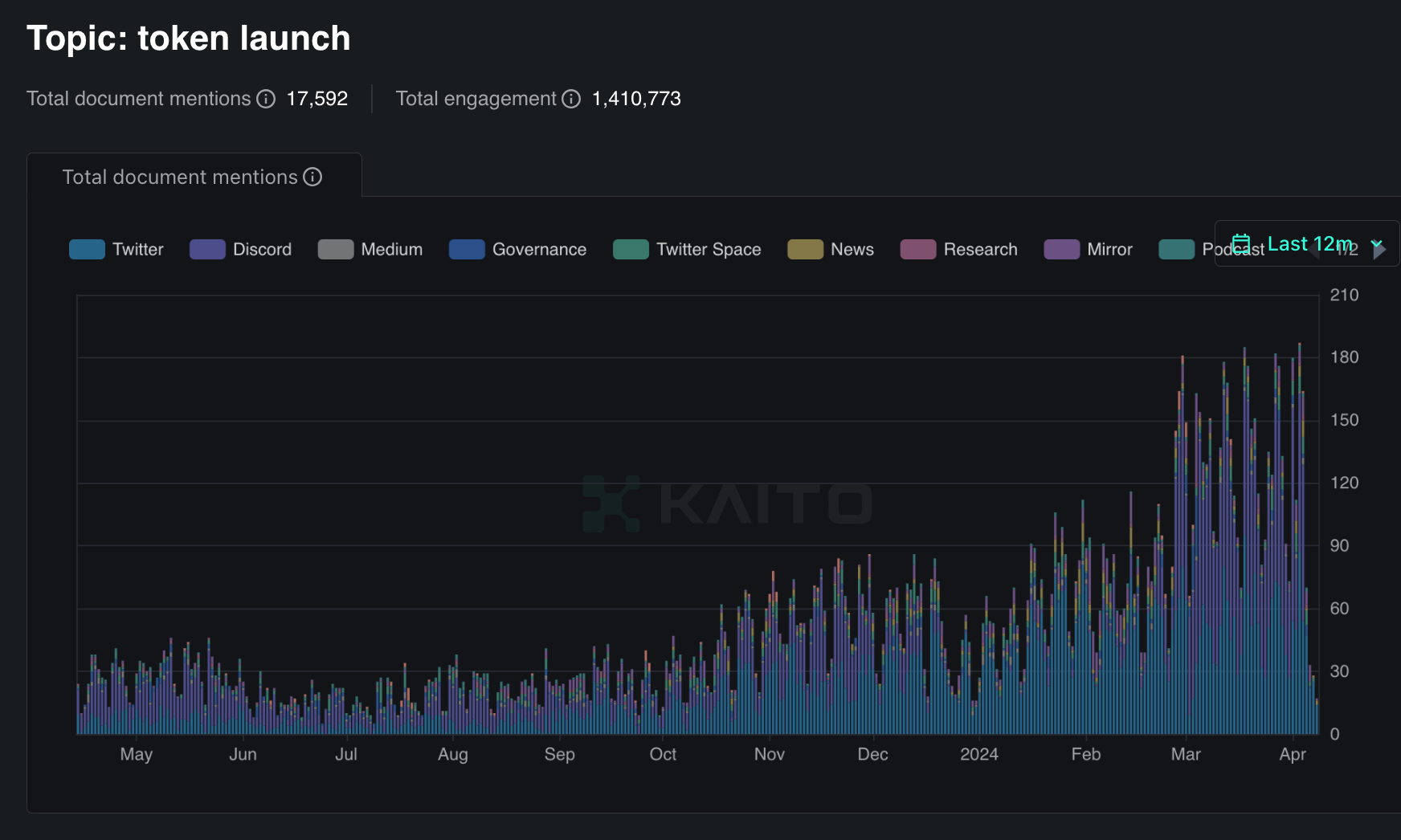
Task: Toggle the Mirror series in legend
Action: (1089, 250)
